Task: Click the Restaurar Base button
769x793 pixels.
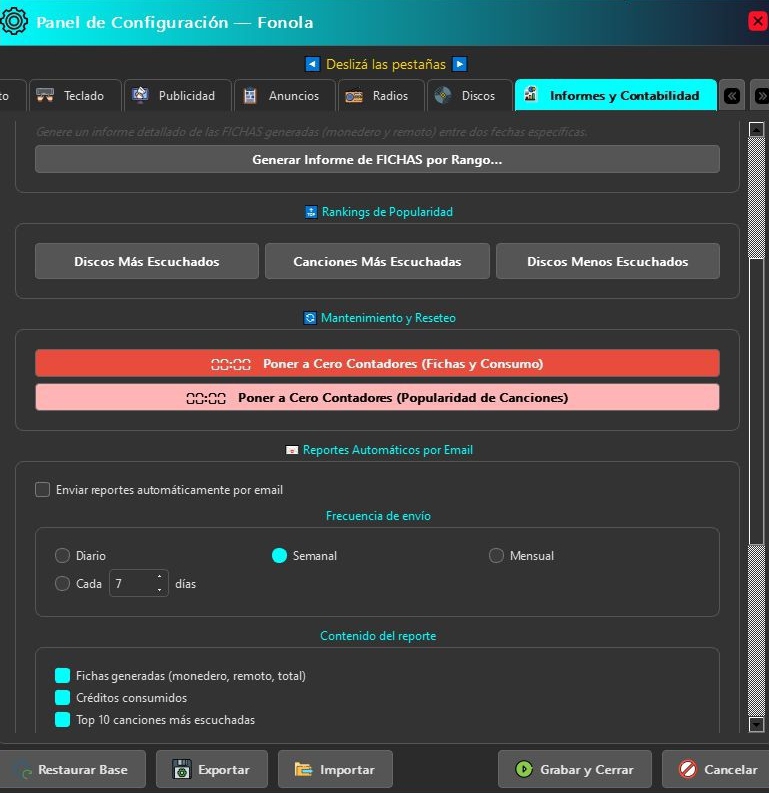Action: (73, 769)
